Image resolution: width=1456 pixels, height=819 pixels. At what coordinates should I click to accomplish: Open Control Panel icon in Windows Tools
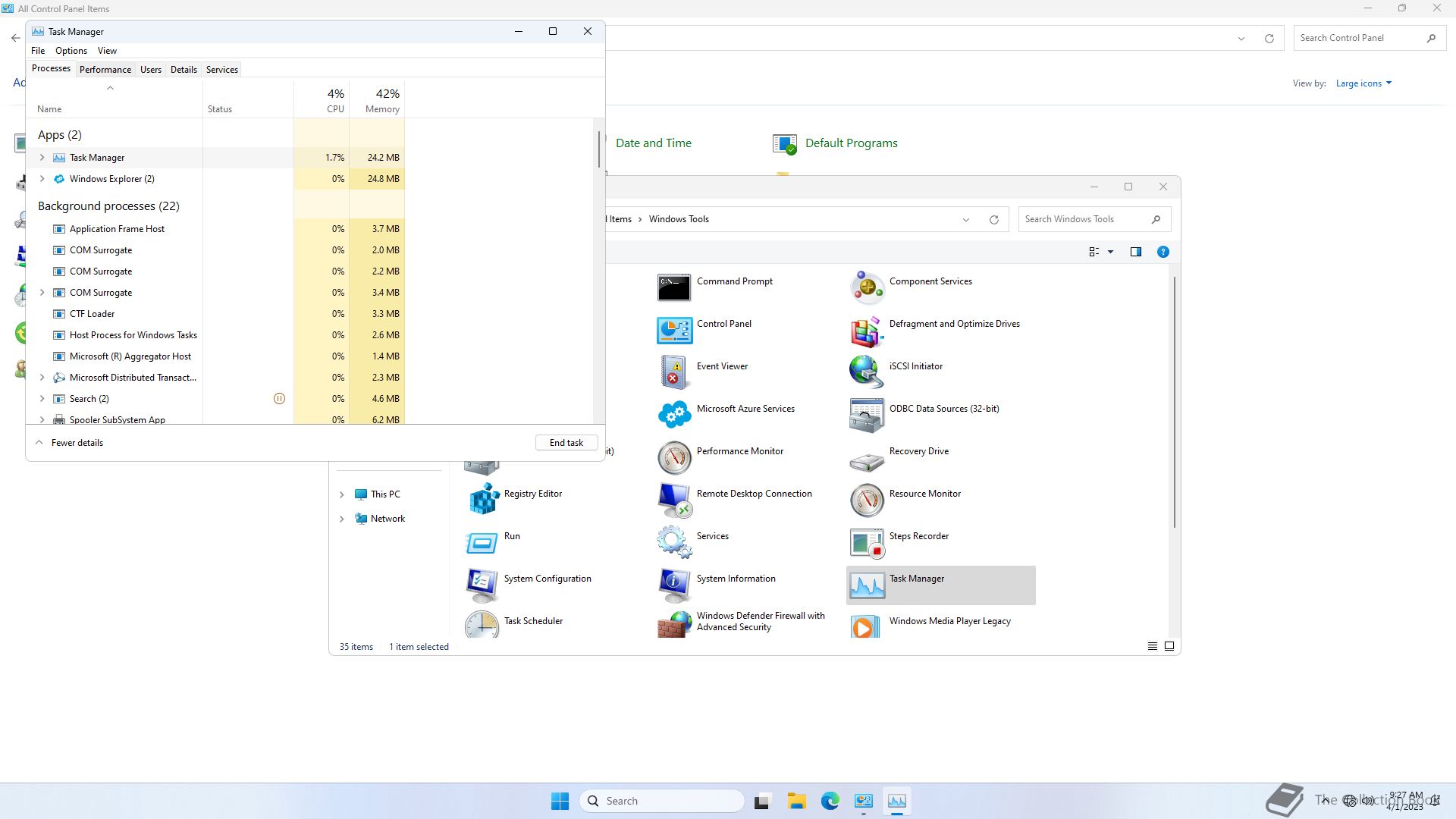673,331
